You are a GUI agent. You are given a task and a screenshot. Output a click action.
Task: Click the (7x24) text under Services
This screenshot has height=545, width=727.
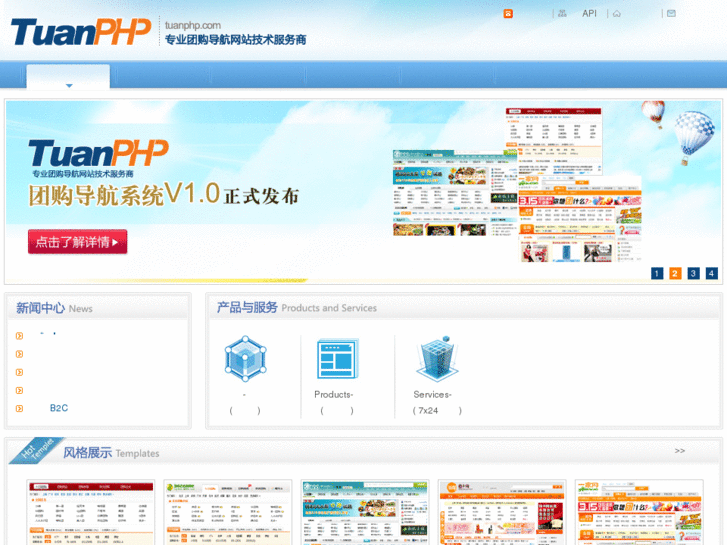point(437,411)
